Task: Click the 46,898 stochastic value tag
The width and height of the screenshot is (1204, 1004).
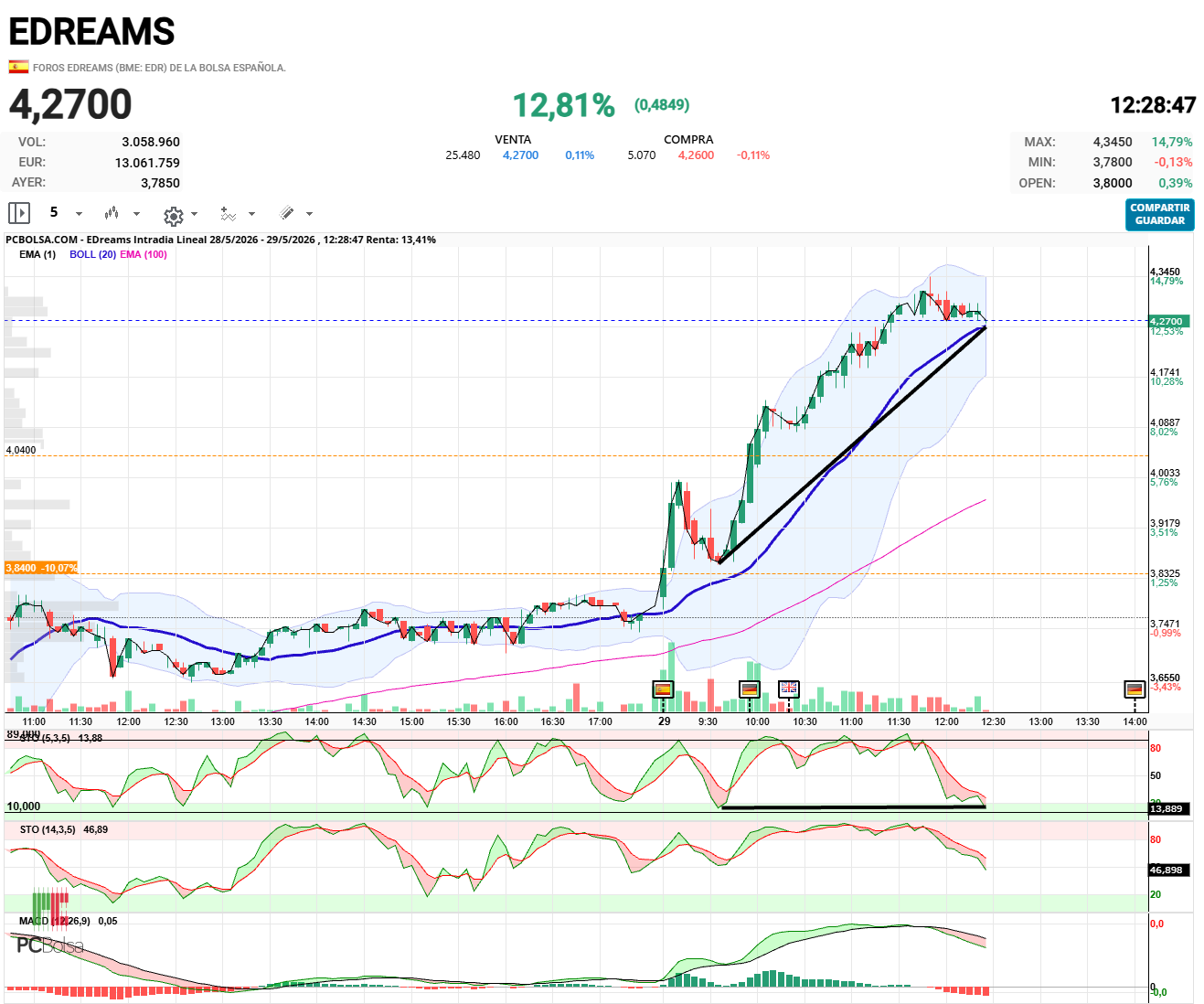Action: [1169, 870]
